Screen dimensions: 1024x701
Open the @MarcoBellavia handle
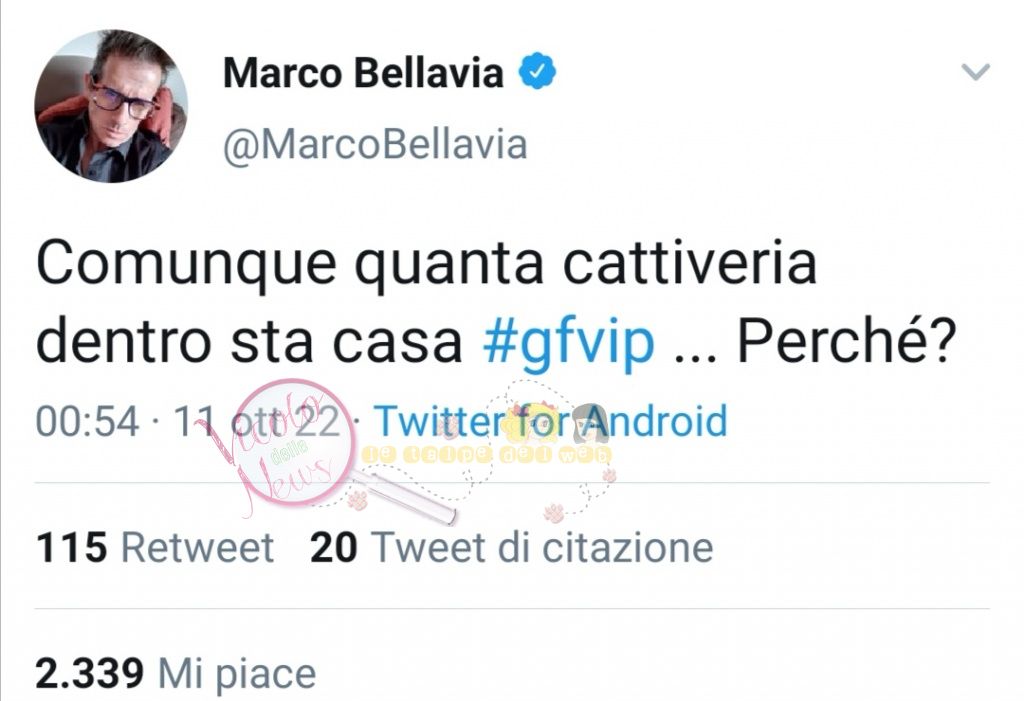tap(375, 144)
